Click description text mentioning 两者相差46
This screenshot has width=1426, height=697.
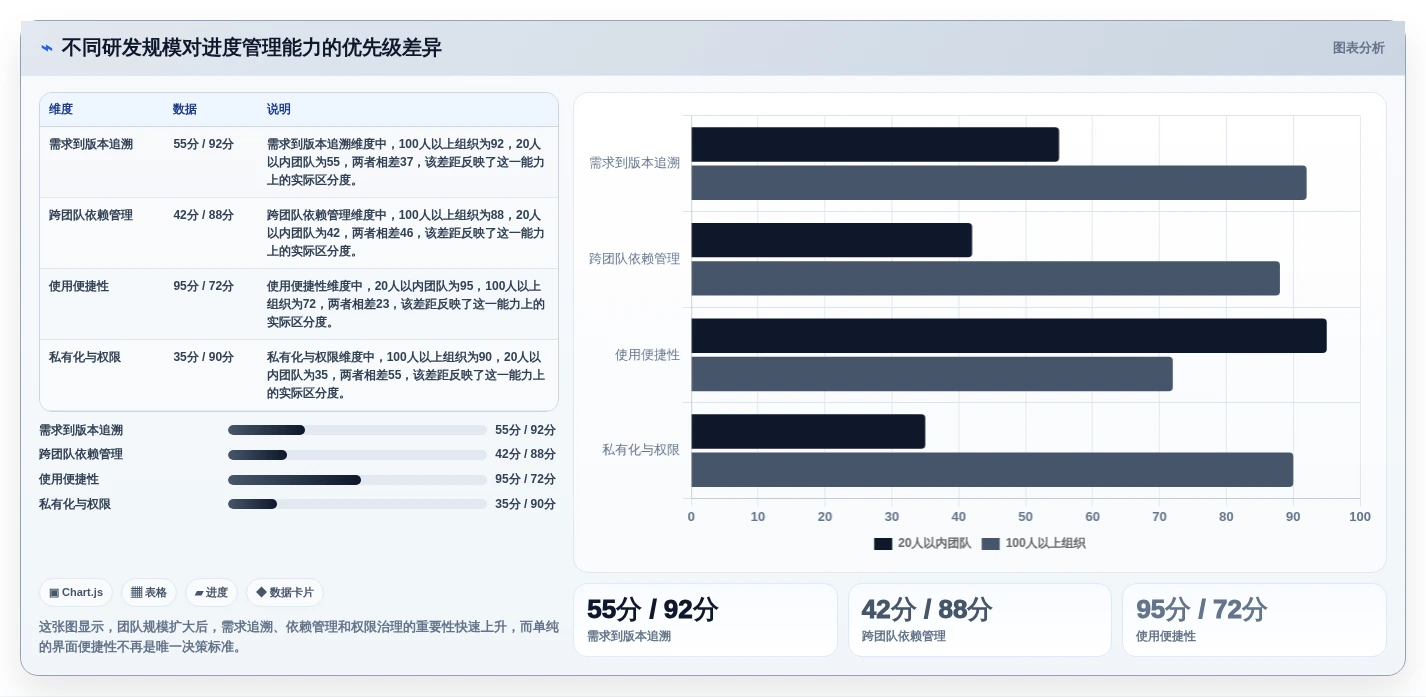pos(406,233)
